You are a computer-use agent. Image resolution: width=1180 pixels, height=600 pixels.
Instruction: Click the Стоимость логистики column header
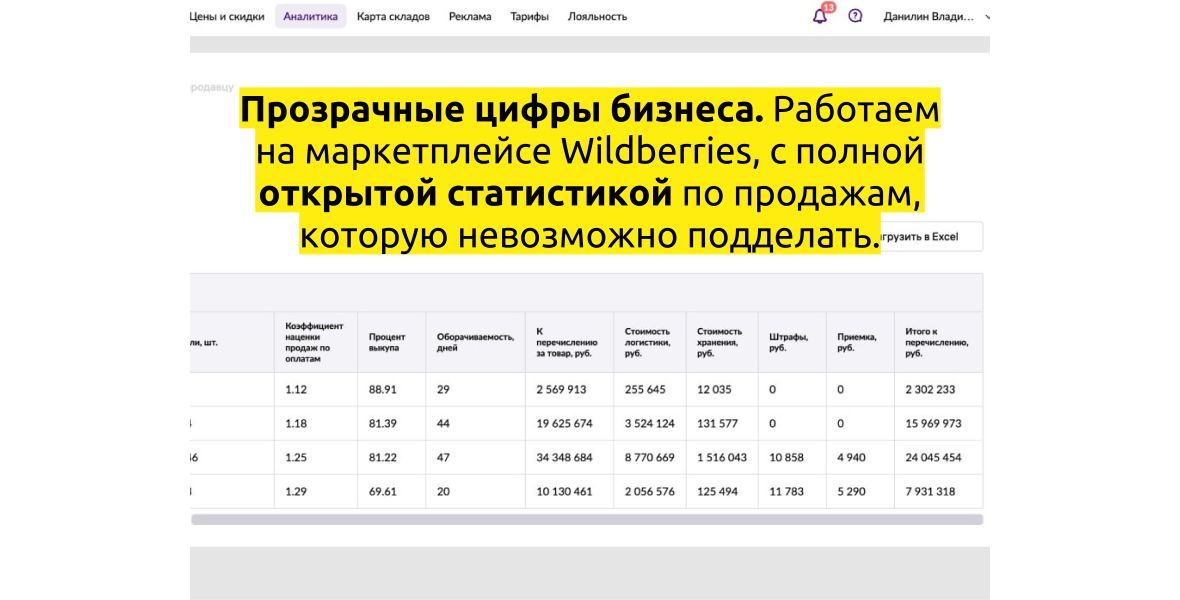(649, 343)
